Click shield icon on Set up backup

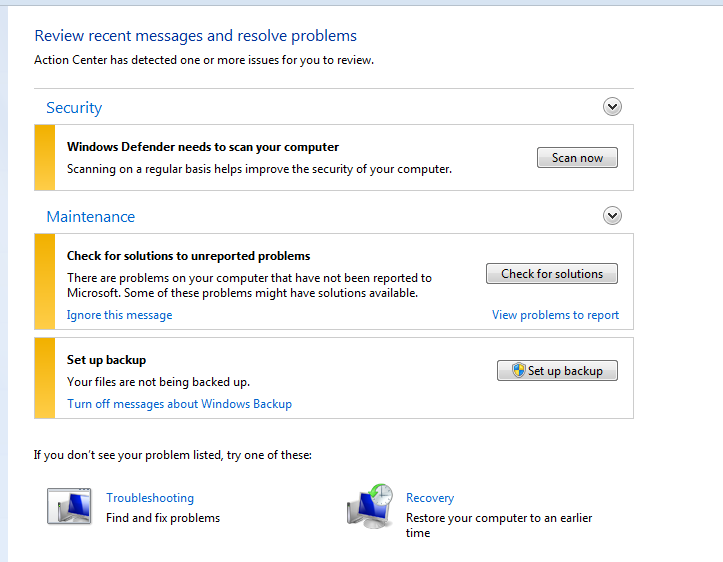[519, 370]
